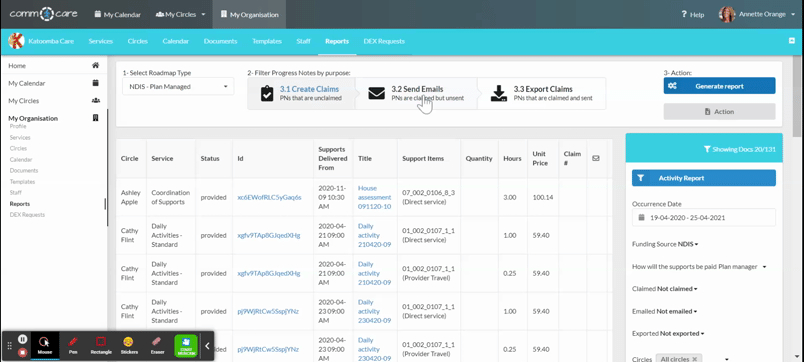The image size is (804, 362).
Task: Click the building icon beside sidebar My Organisation
Action: tap(95, 118)
